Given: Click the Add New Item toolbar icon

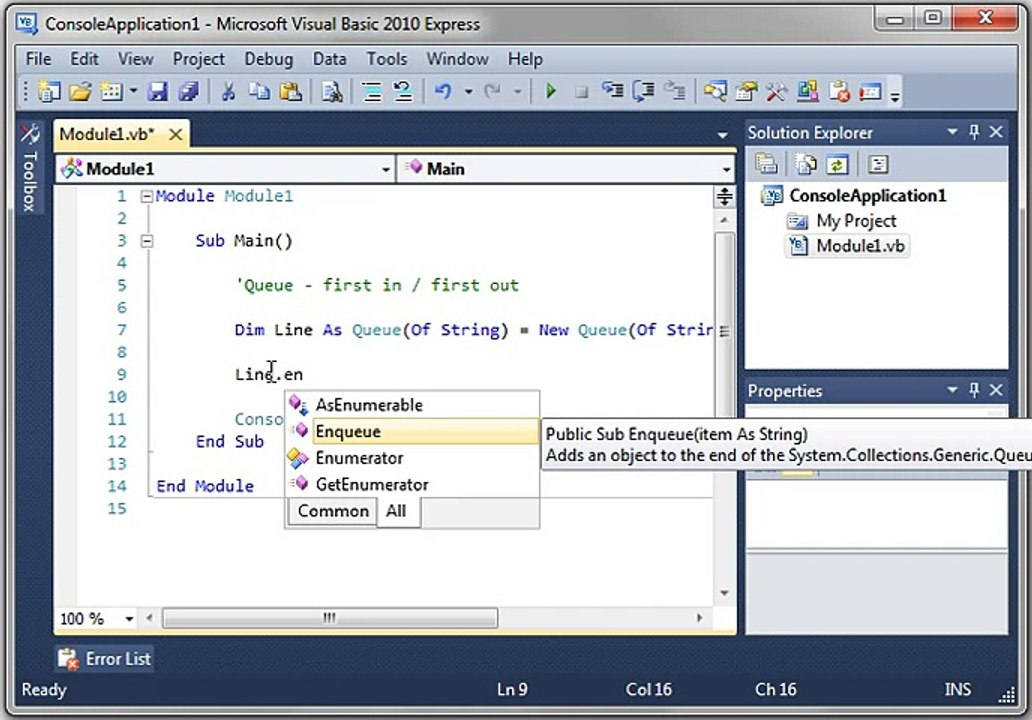Looking at the screenshot, I should click(111, 91).
